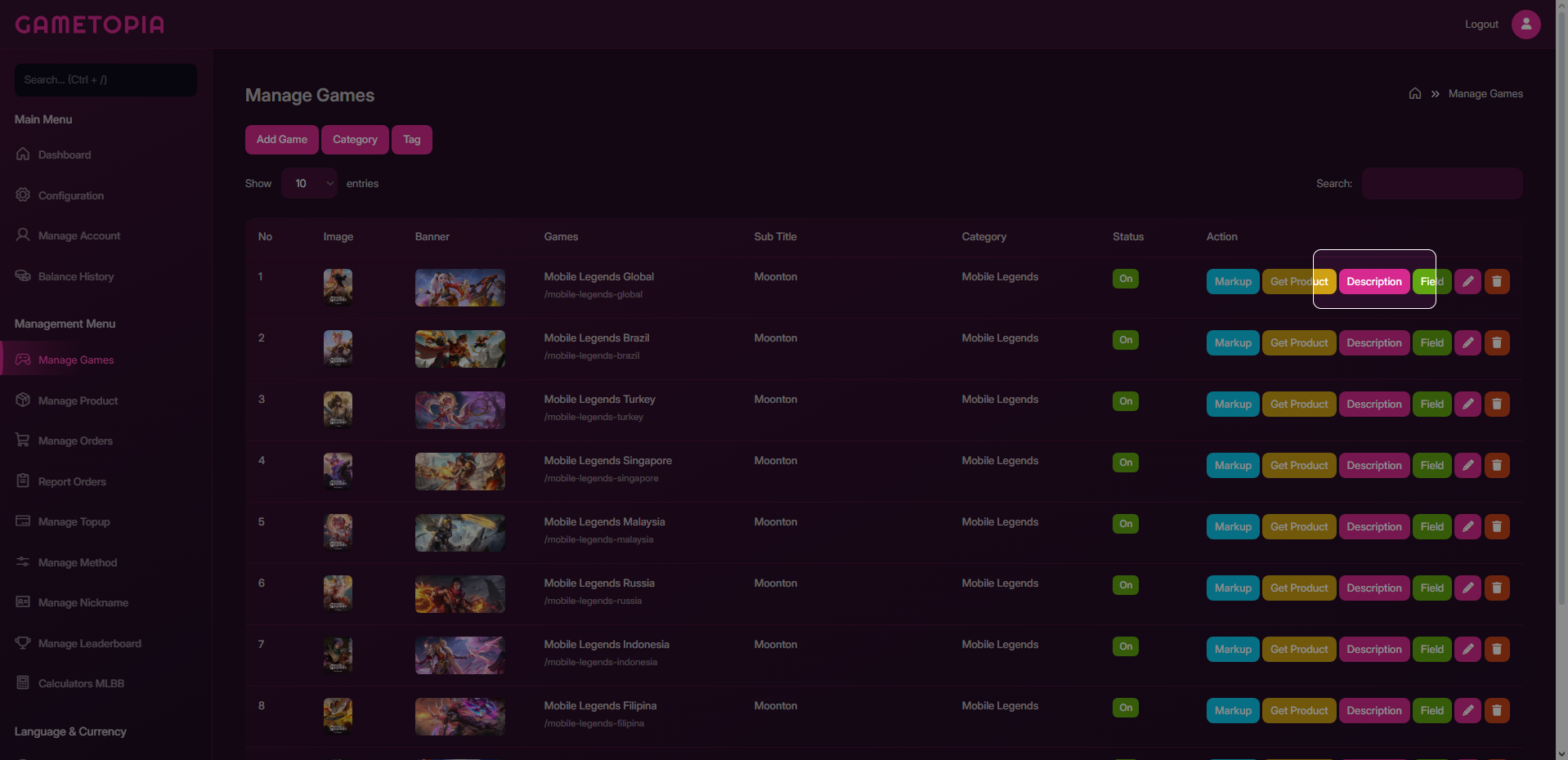Screen dimensions: 1568x760
Task: Click the Manage Leaderboard trophy icon
Action: pyautogui.click(x=23, y=642)
